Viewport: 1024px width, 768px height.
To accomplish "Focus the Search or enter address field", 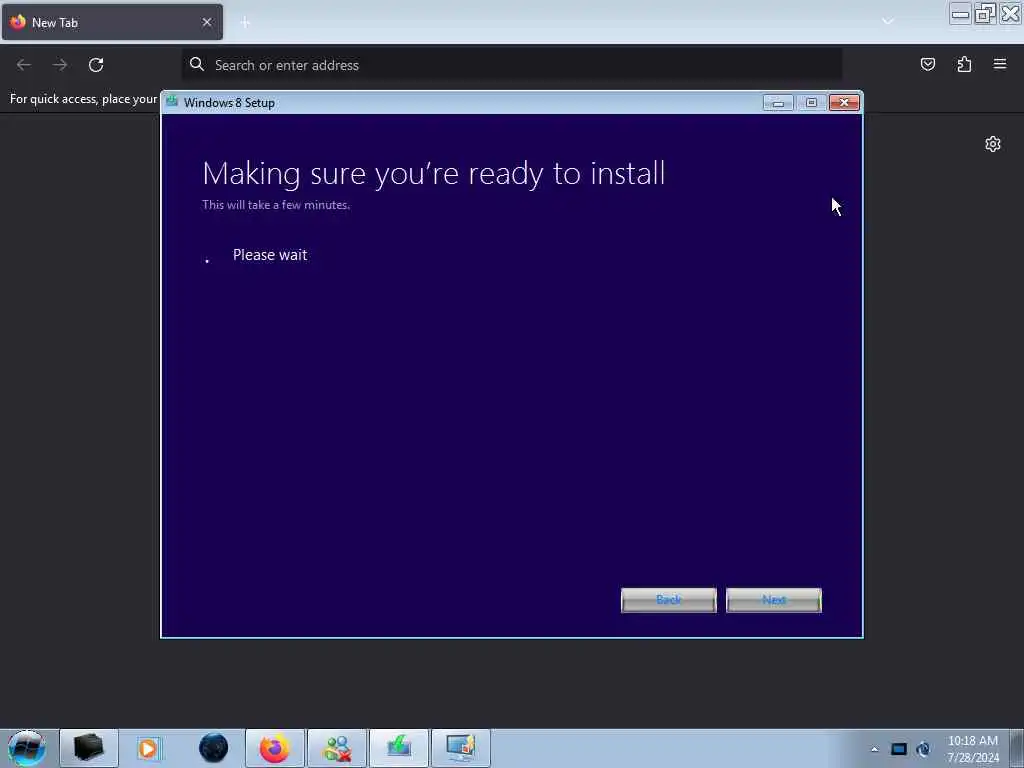I will pos(512,65).
